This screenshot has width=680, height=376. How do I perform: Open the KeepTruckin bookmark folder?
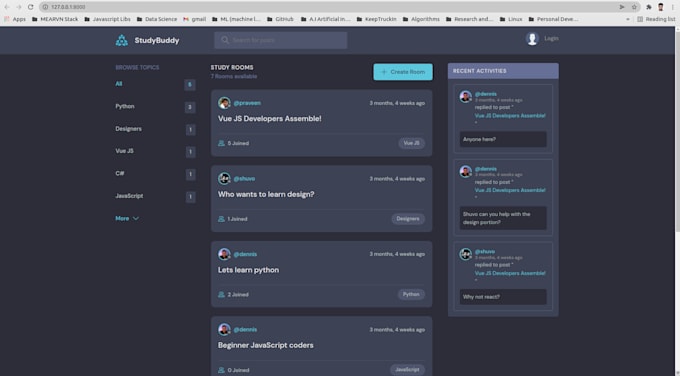click(x=376, y=19)
